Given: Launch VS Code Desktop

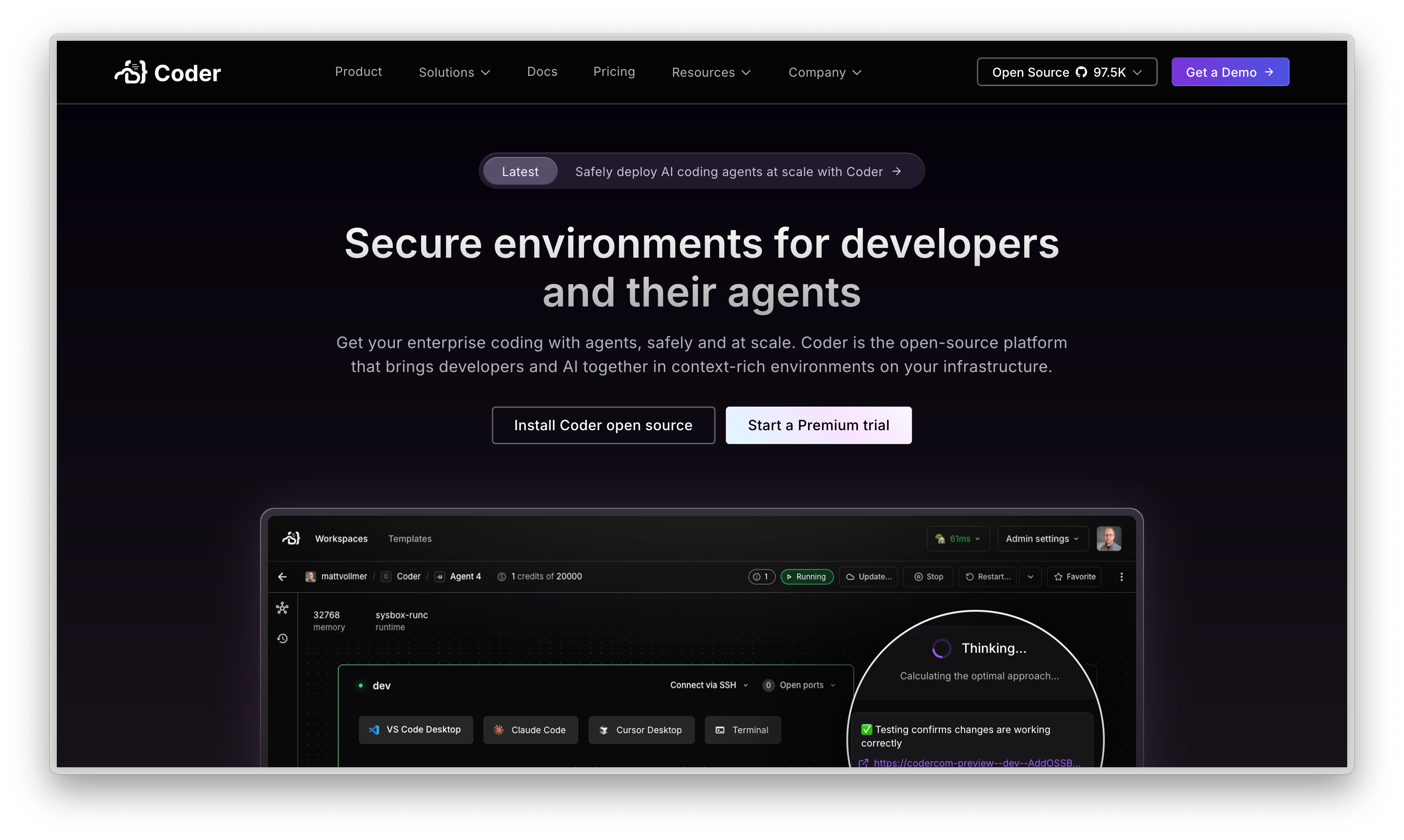Looking at the screenshot, I should [416, 730].
